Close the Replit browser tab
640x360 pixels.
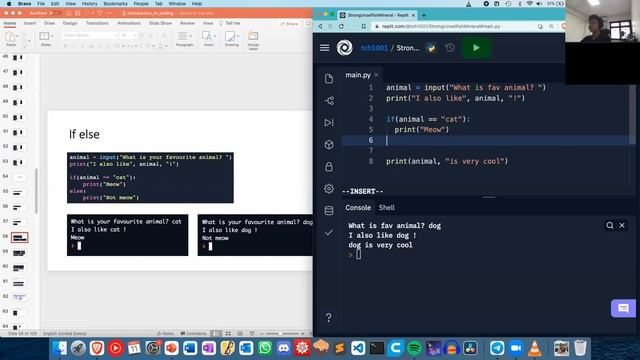413,15
